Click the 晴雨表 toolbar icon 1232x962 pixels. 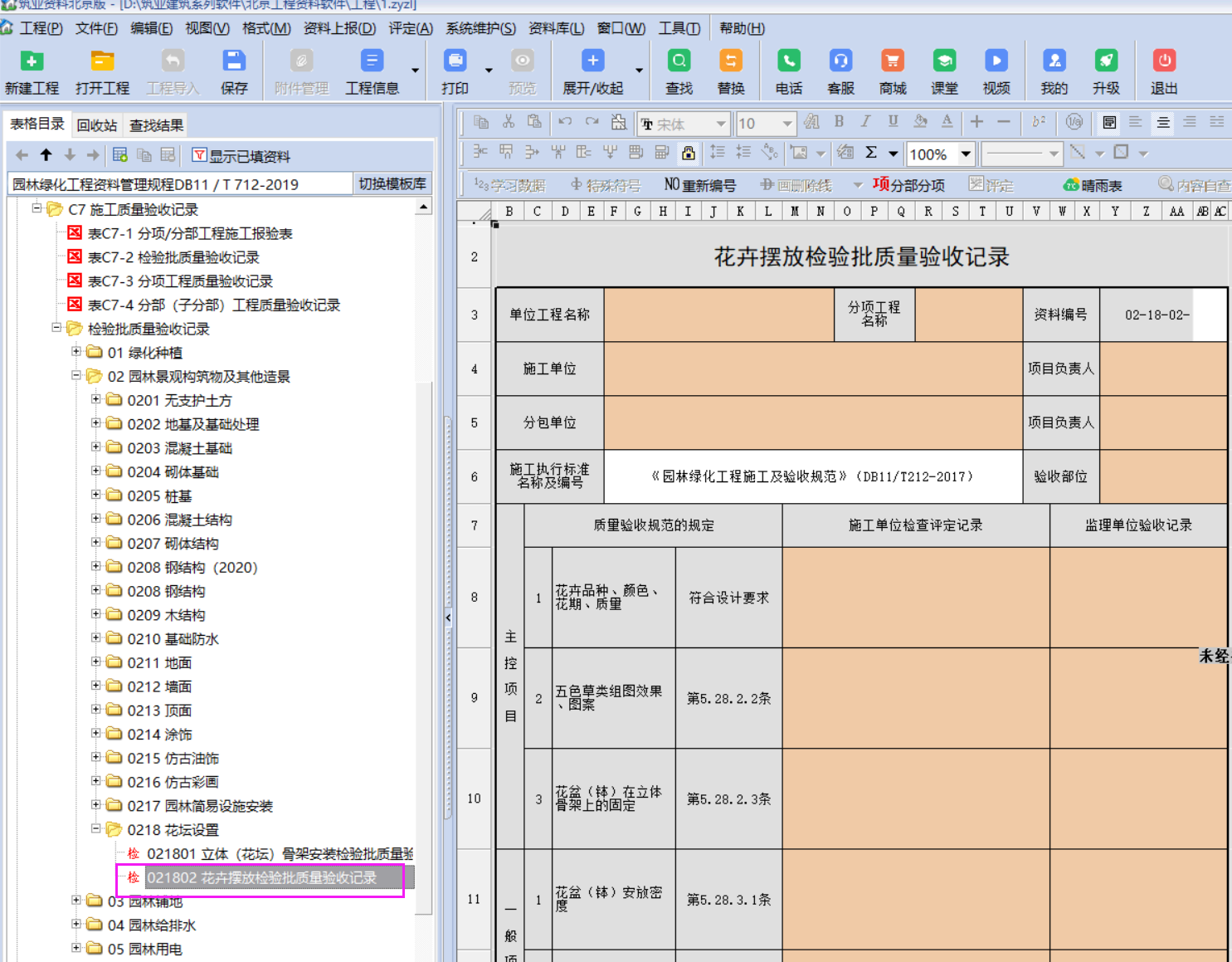click(x=1093, y=185)
